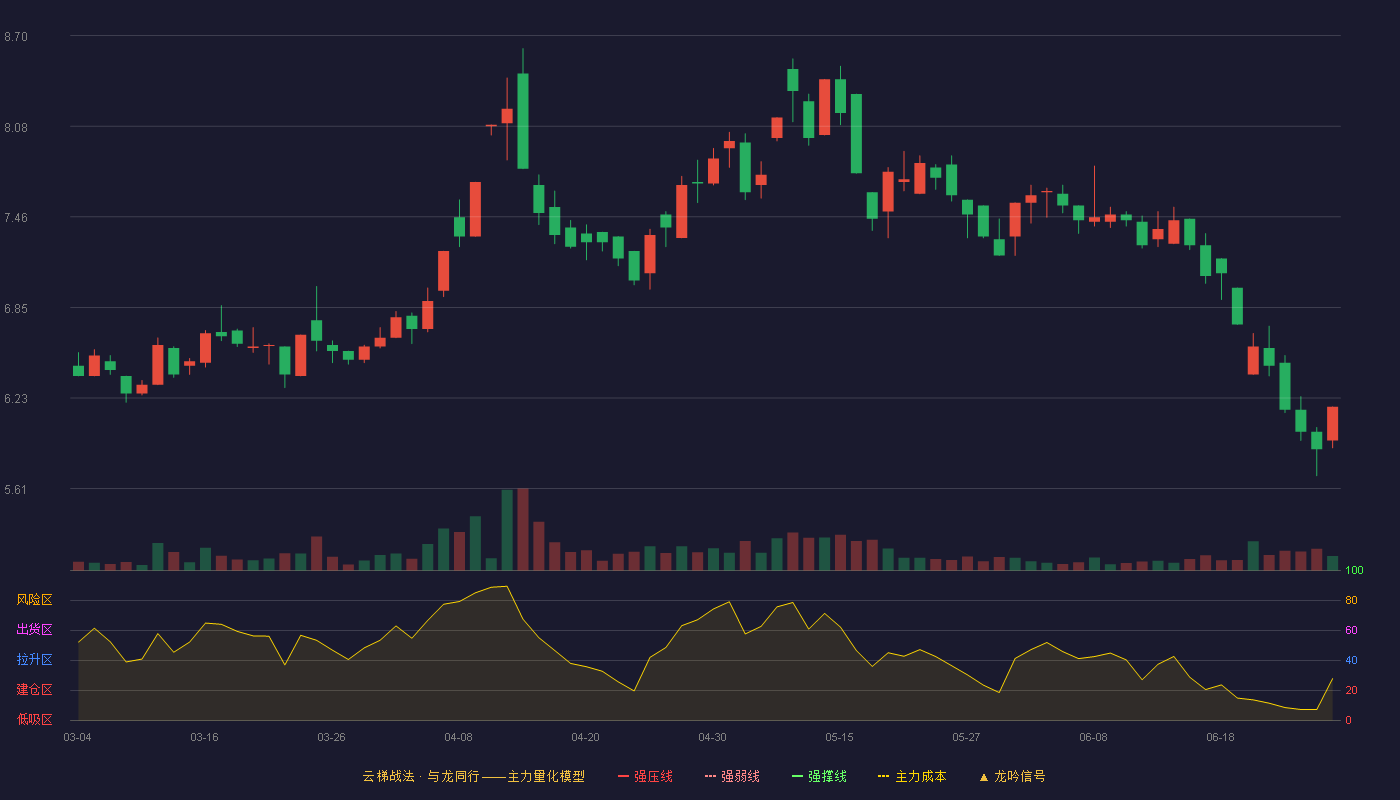Toggle the 主力成本 legend entry
Screen dimensions: 1400x800
pyautogui.click(x=911, y=776)
